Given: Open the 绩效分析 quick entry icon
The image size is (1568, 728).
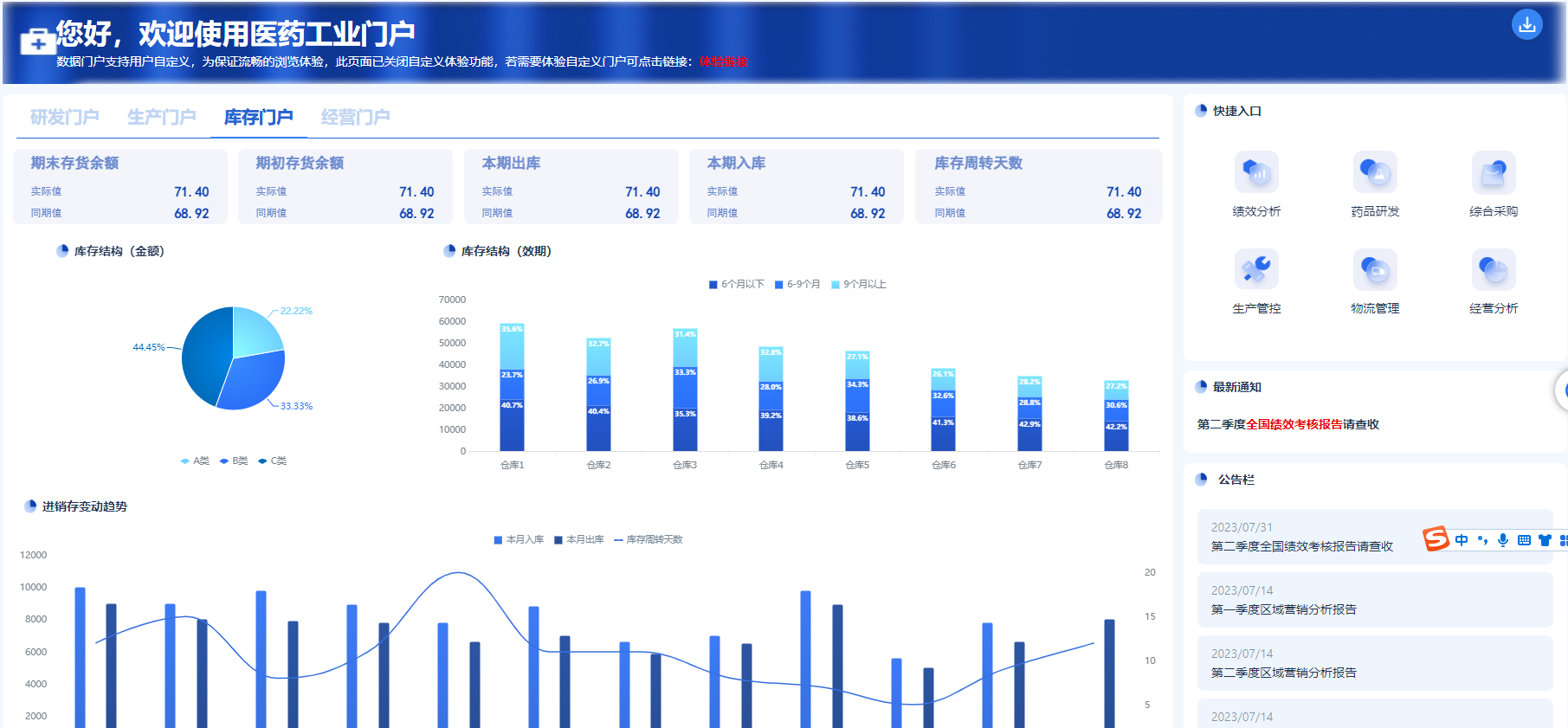Looking at the screenshot, I should (1256, 171).
